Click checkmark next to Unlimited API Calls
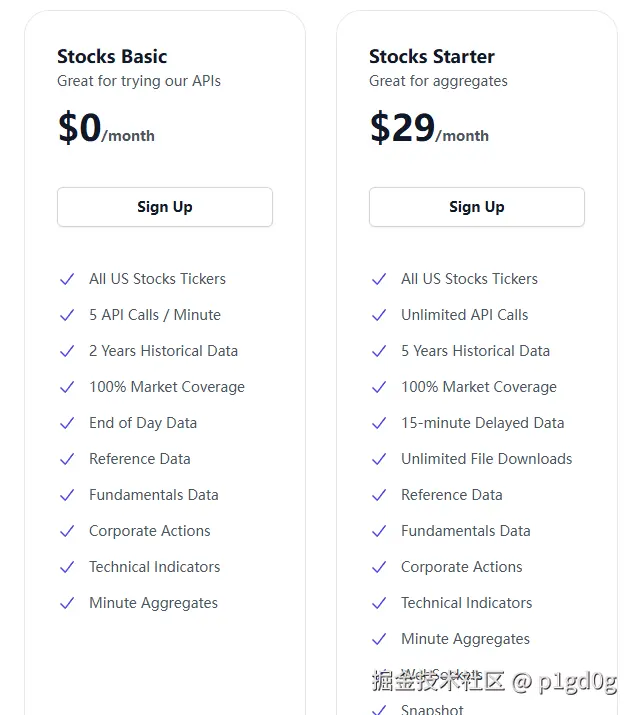 [379, 315]
